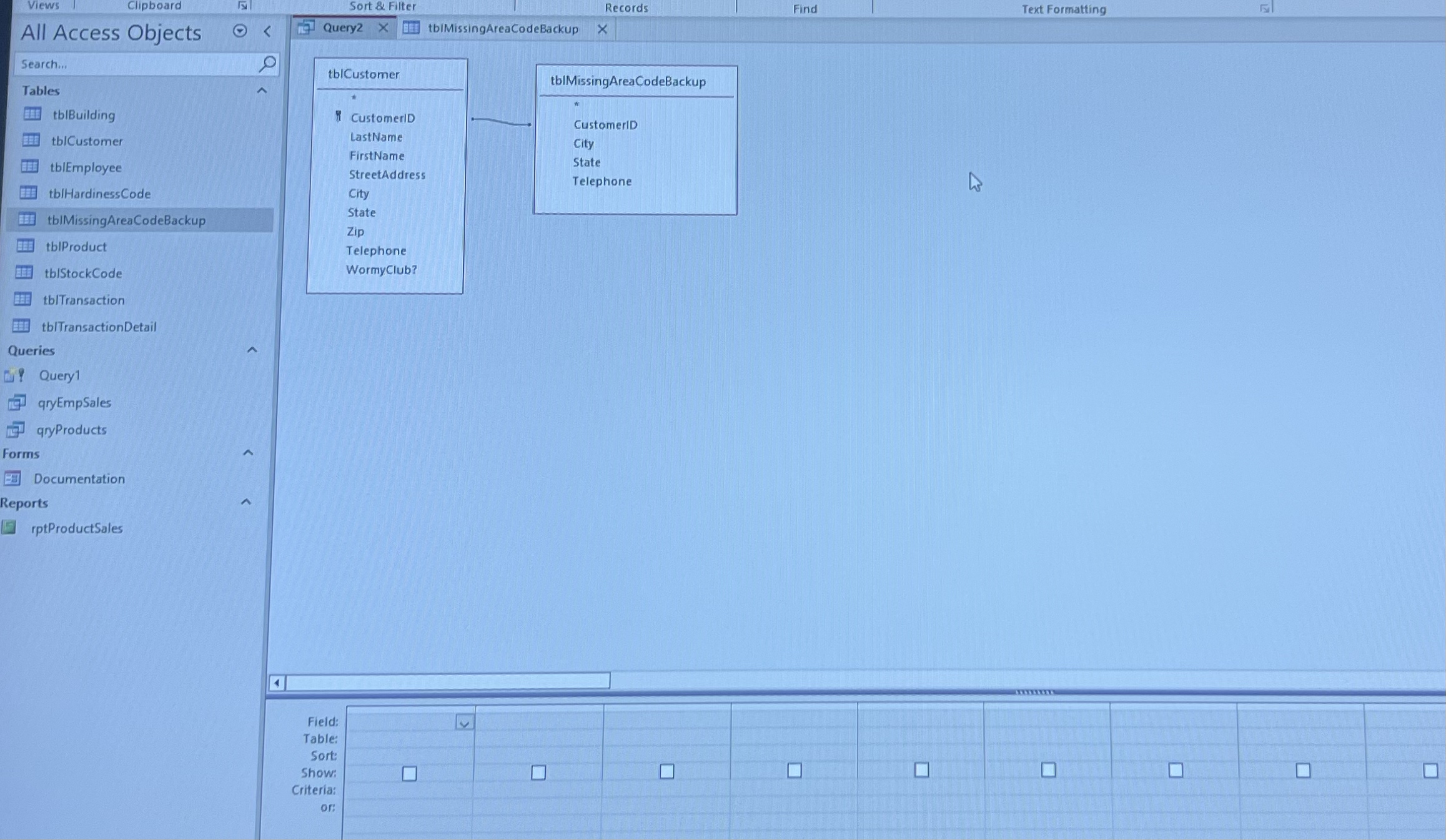Screen dimensions: 1446x840
Task: Toggle the Show checkbox in first query column
Action: 409,773
